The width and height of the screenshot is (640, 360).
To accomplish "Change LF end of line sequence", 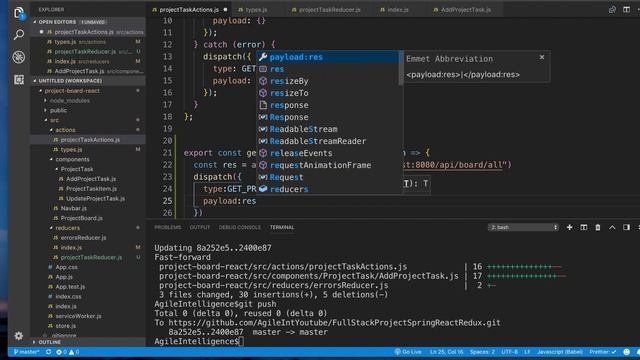I will tap(527, 352).
